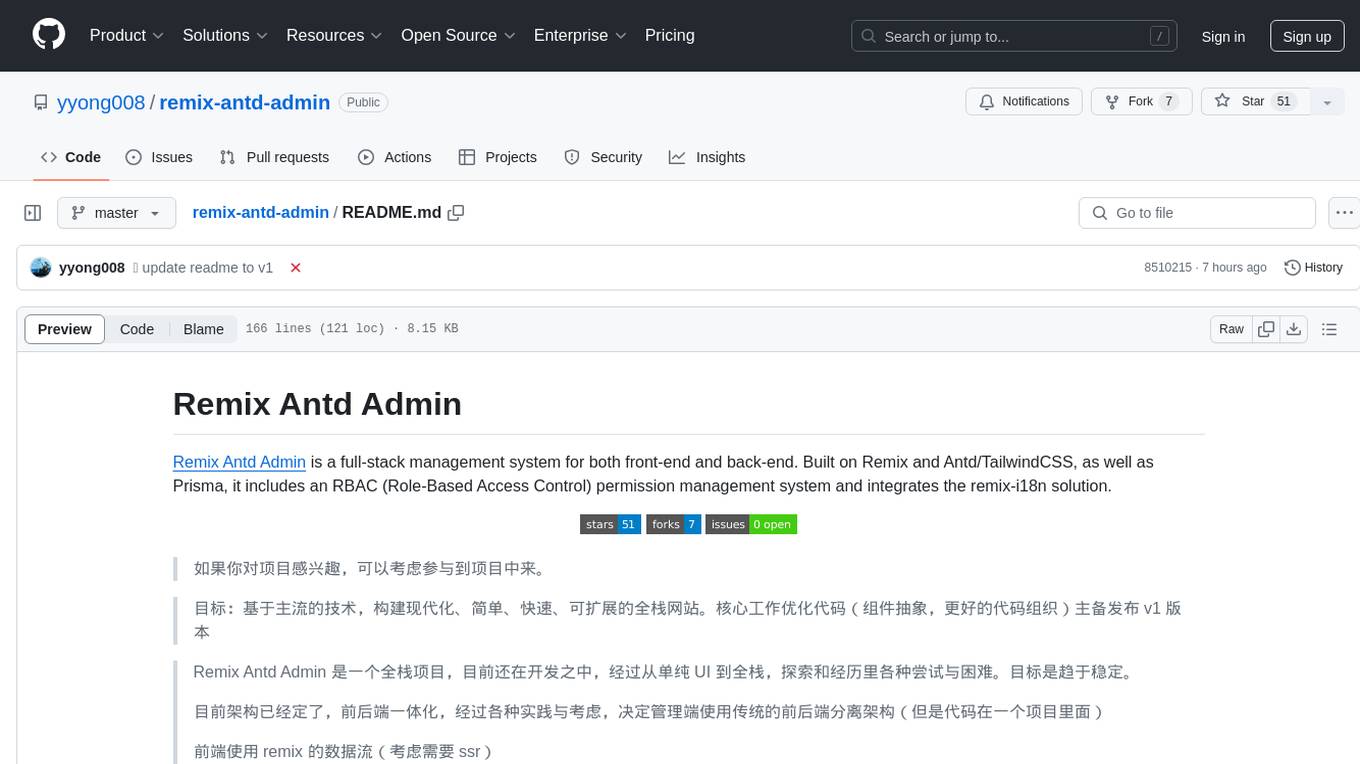Click the star count 51
The height and width of the screenshot is (764, 1360).
(x=1284, y=101)
